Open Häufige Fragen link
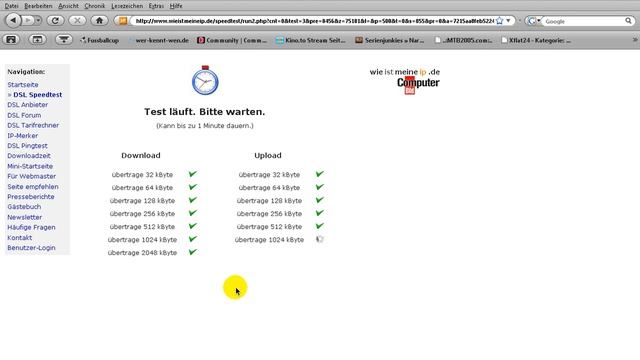The height and width of the screenshot is (360, 640). (x=31, y=227)
